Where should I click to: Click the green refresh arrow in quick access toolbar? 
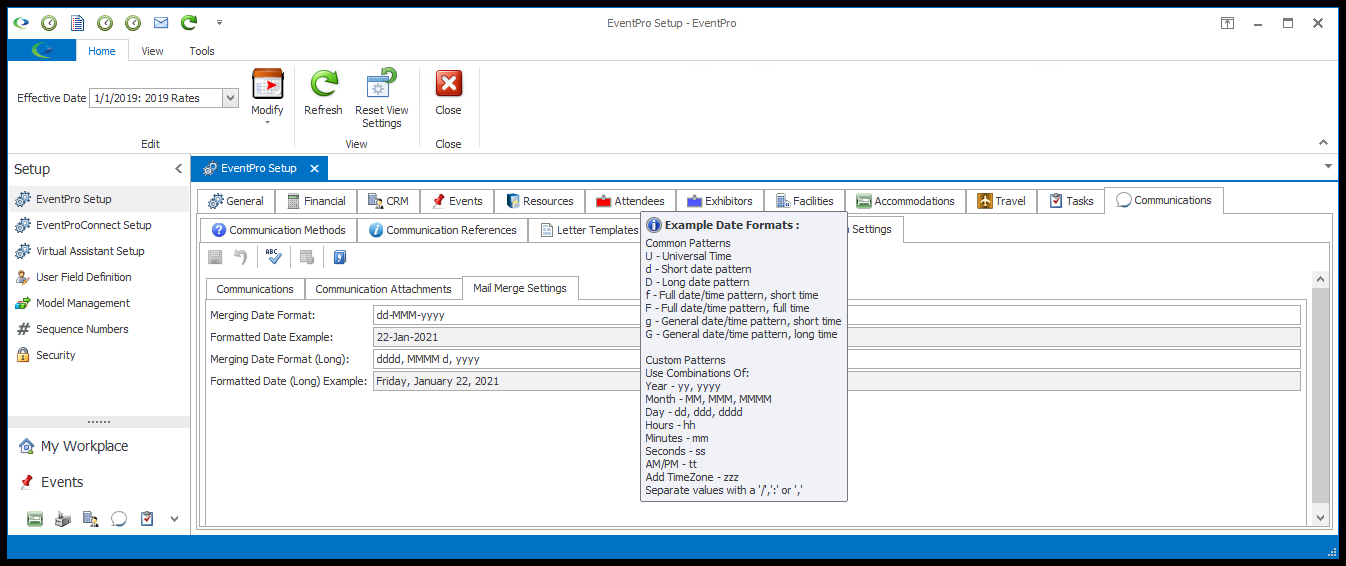[188, 22]
